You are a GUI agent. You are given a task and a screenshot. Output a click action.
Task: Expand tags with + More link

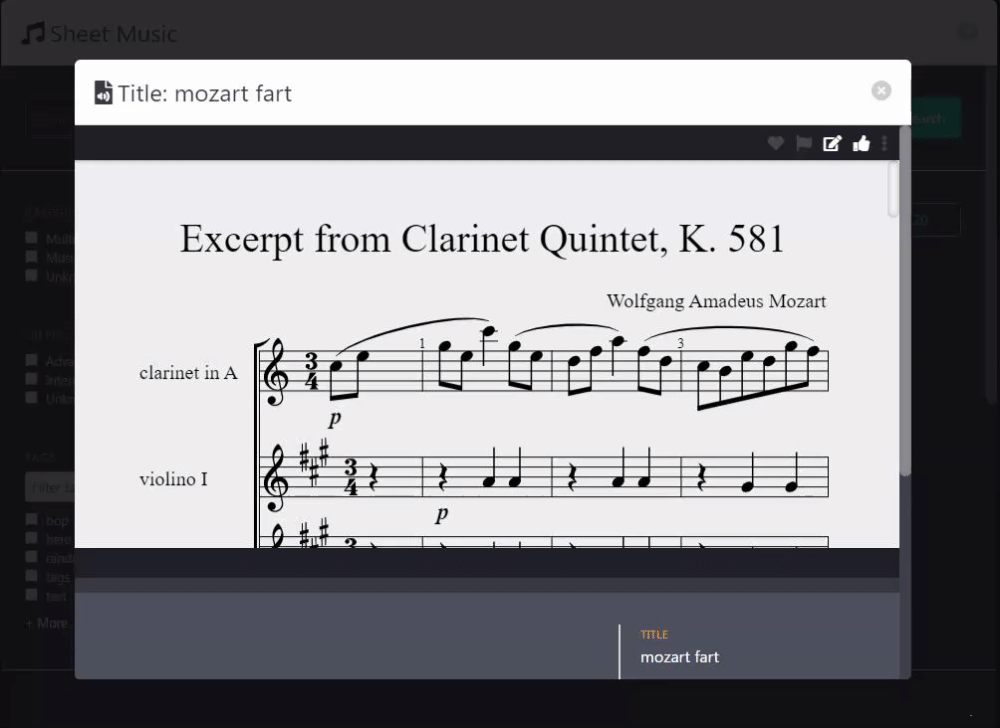click(47, 623)
